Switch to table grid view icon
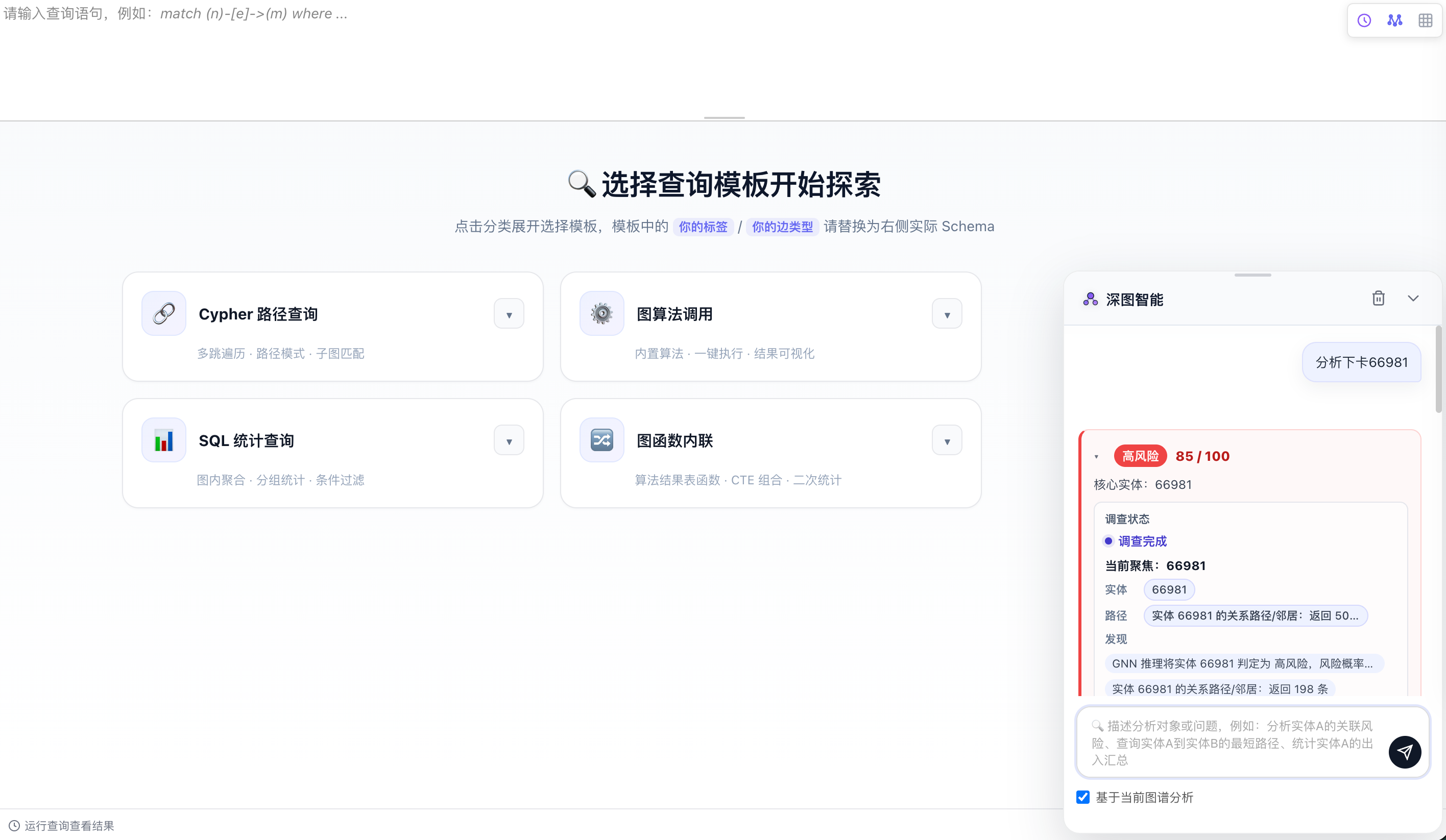 1426,20
